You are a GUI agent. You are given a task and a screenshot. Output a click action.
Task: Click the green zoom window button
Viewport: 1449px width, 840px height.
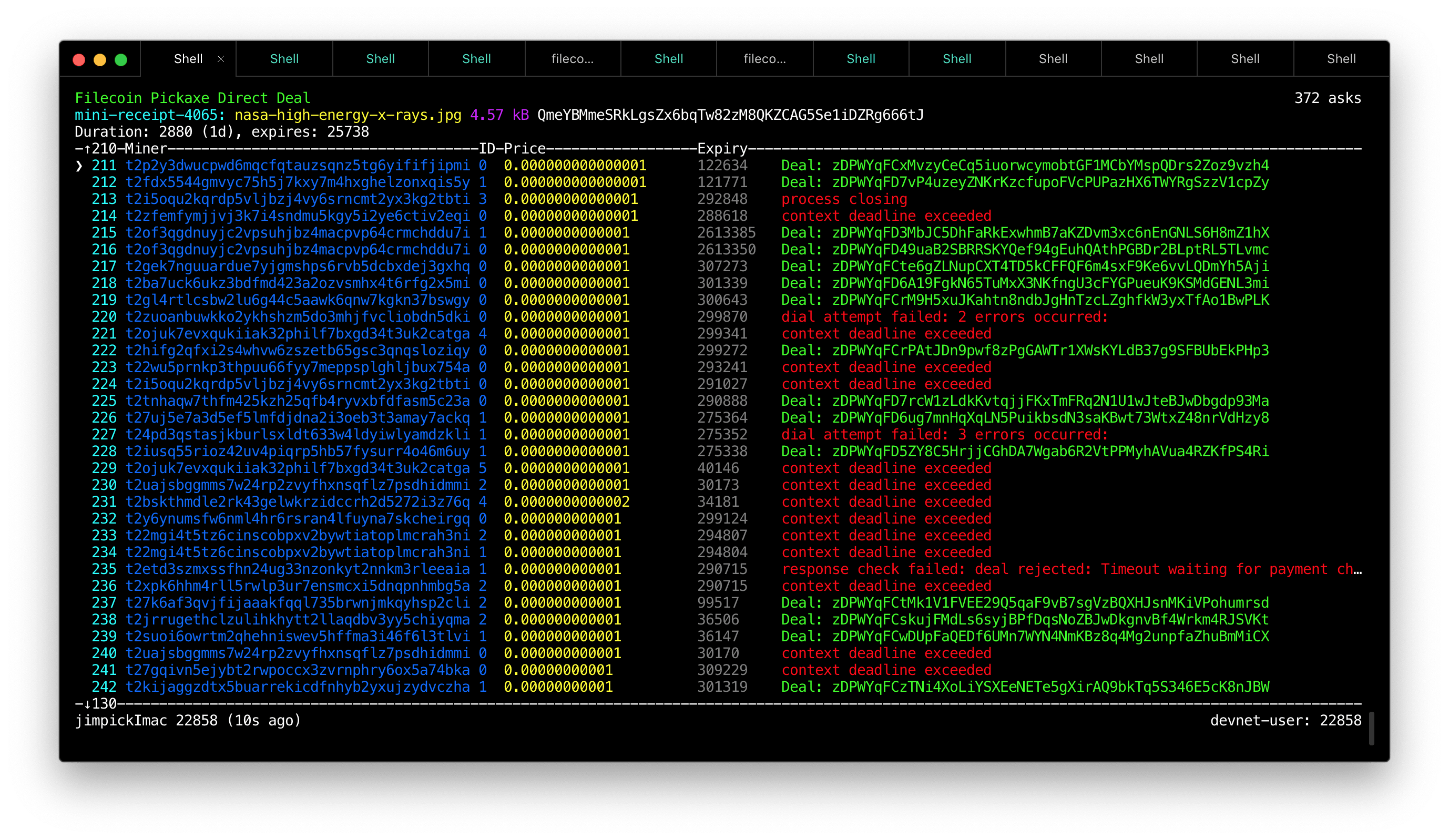click(x=121, y=60)
